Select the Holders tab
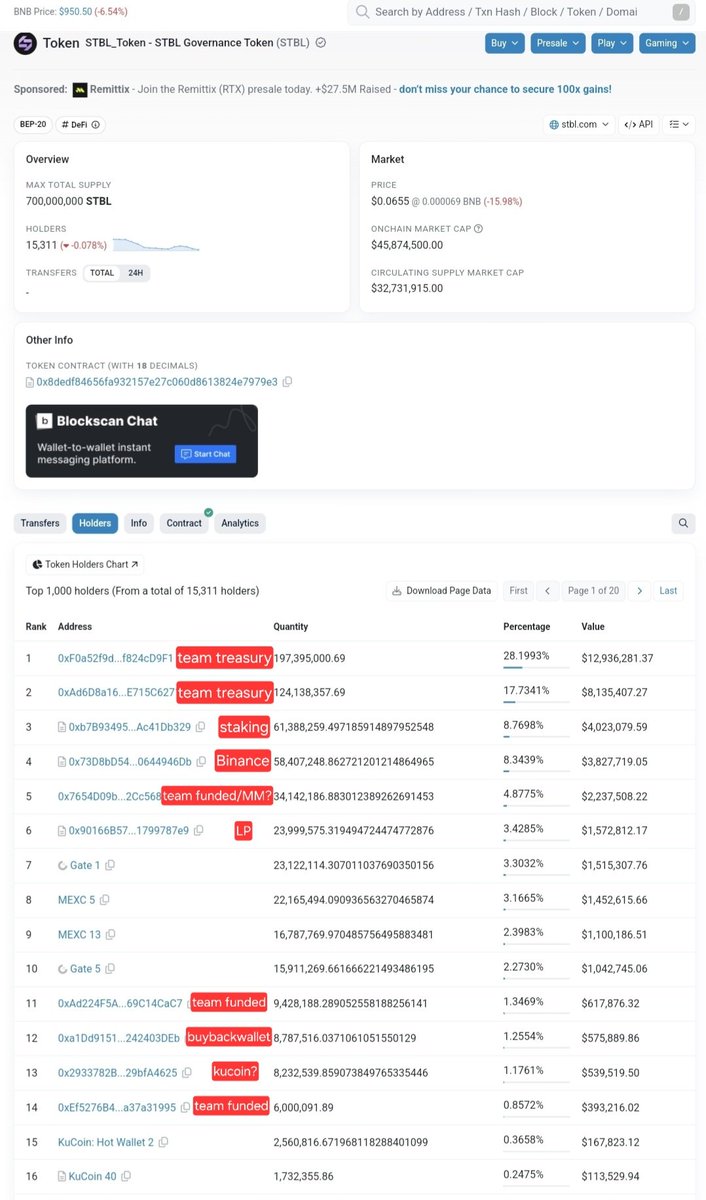 [x=95, y=523]
